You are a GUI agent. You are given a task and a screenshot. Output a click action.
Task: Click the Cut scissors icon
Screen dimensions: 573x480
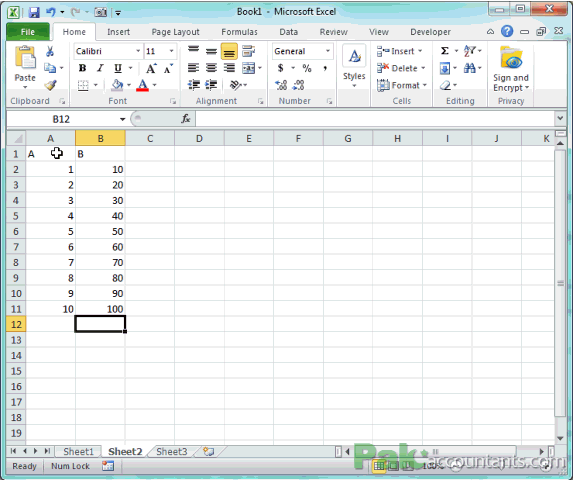50,51
